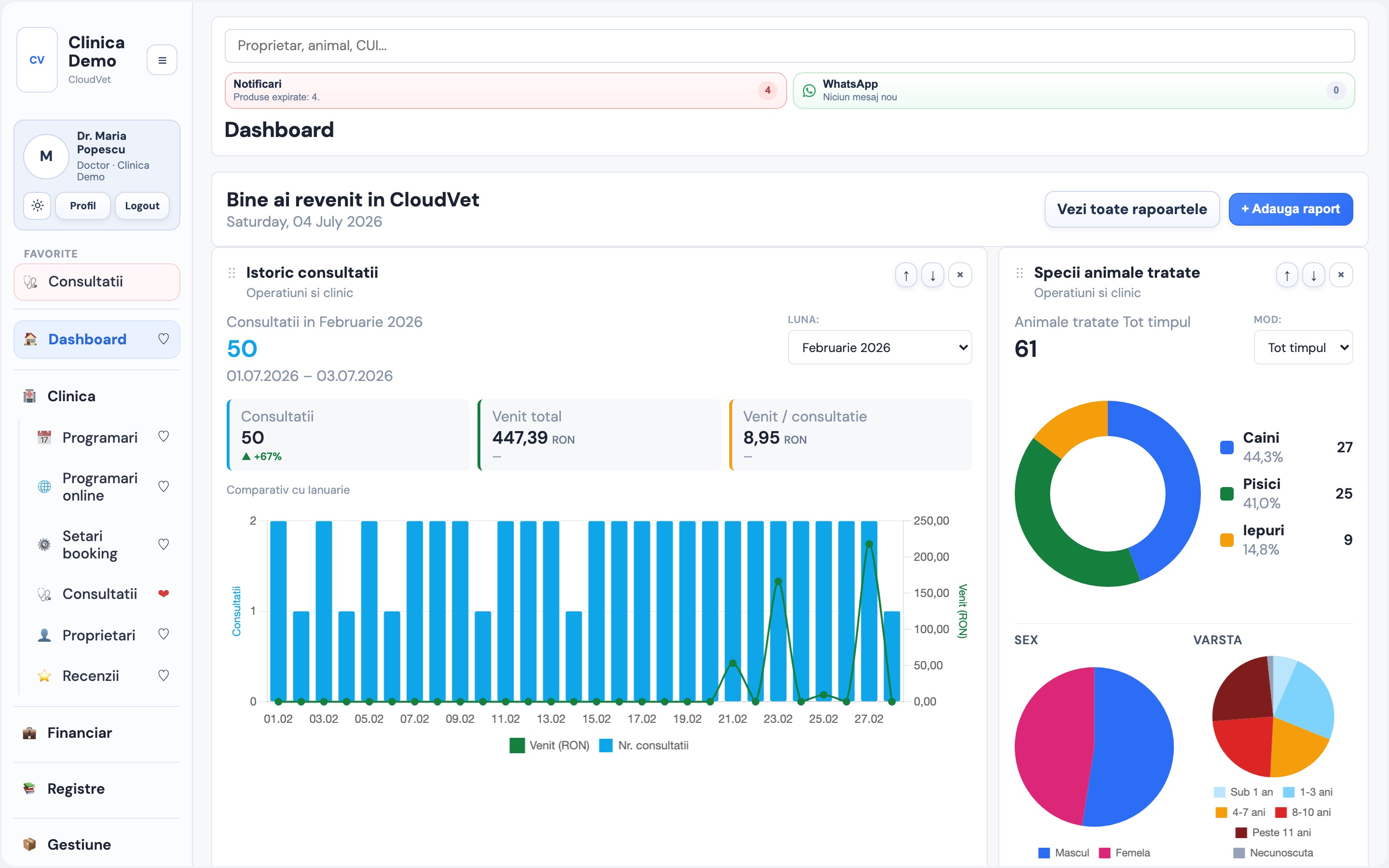Click the Financiar briefcase icon
Screen dimensions: 1389x868
[x=29, y=733]
